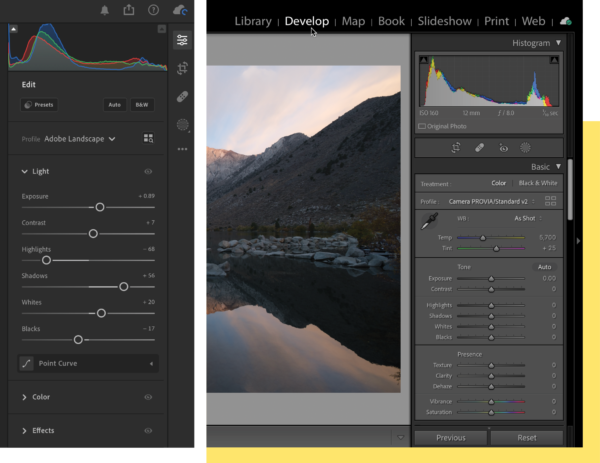Open the Adobe Landscape profile dropdown
600x463 pixels.
(80, 139)
